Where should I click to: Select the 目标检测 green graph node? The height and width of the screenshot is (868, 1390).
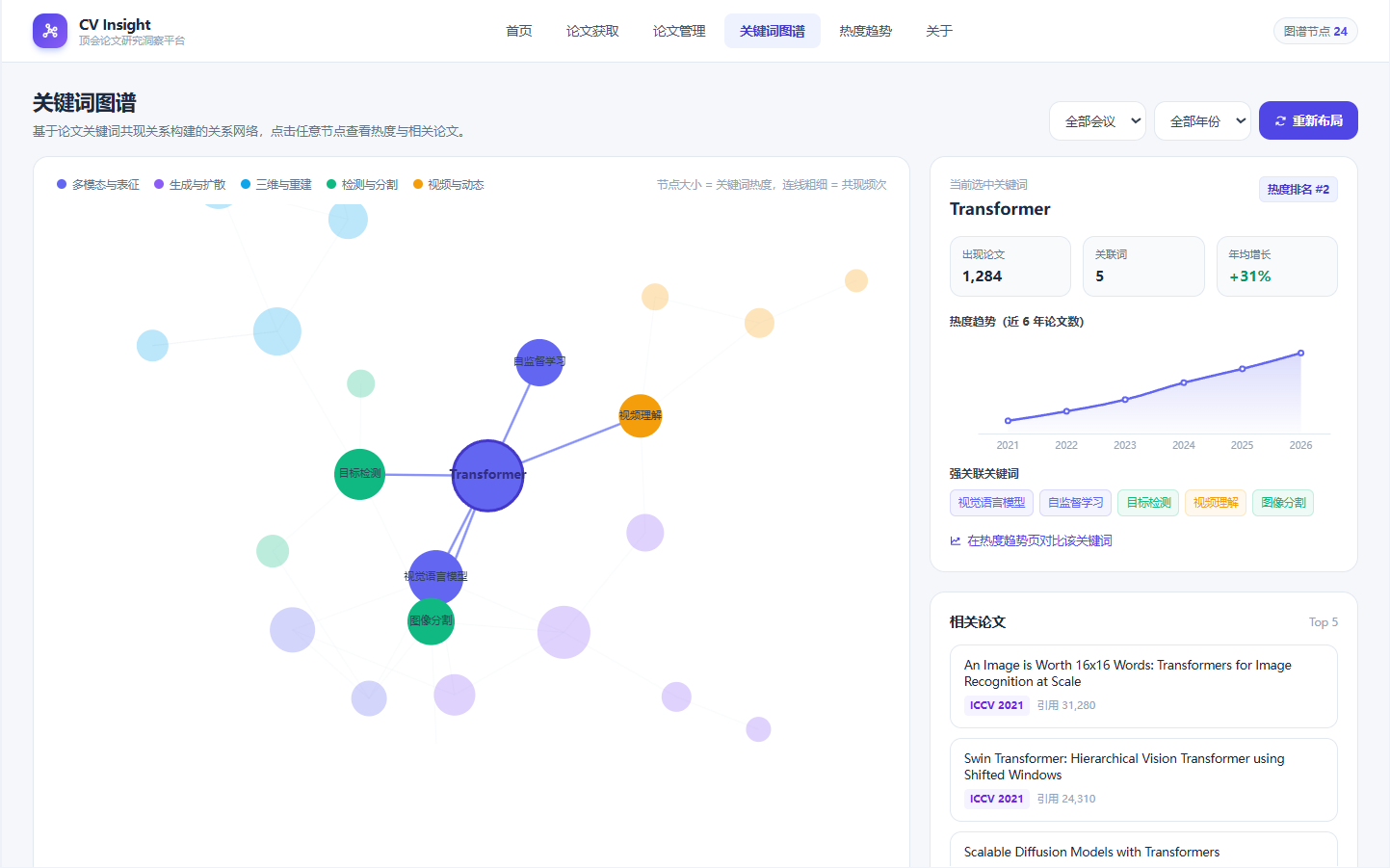click(360, 474)
